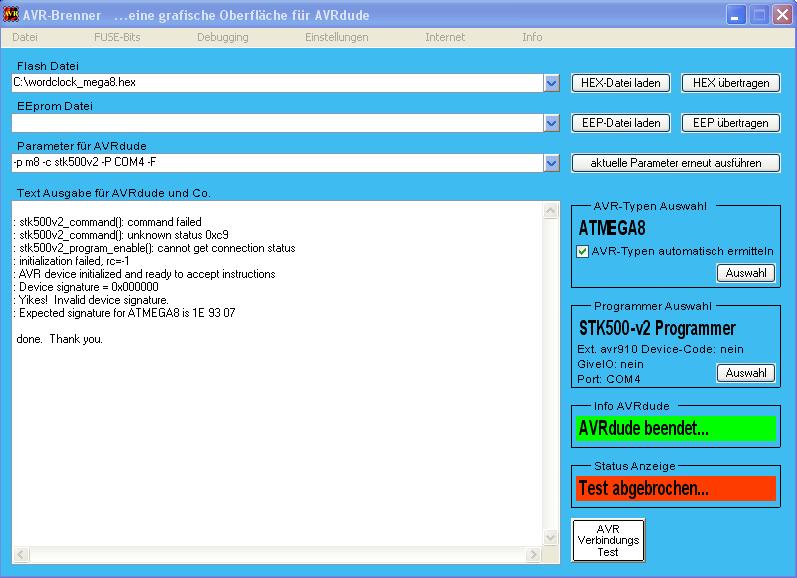
Task: Click output line 'initialization failed, rc=-1'
Action: pyautogui.click(x=72, y=261)
